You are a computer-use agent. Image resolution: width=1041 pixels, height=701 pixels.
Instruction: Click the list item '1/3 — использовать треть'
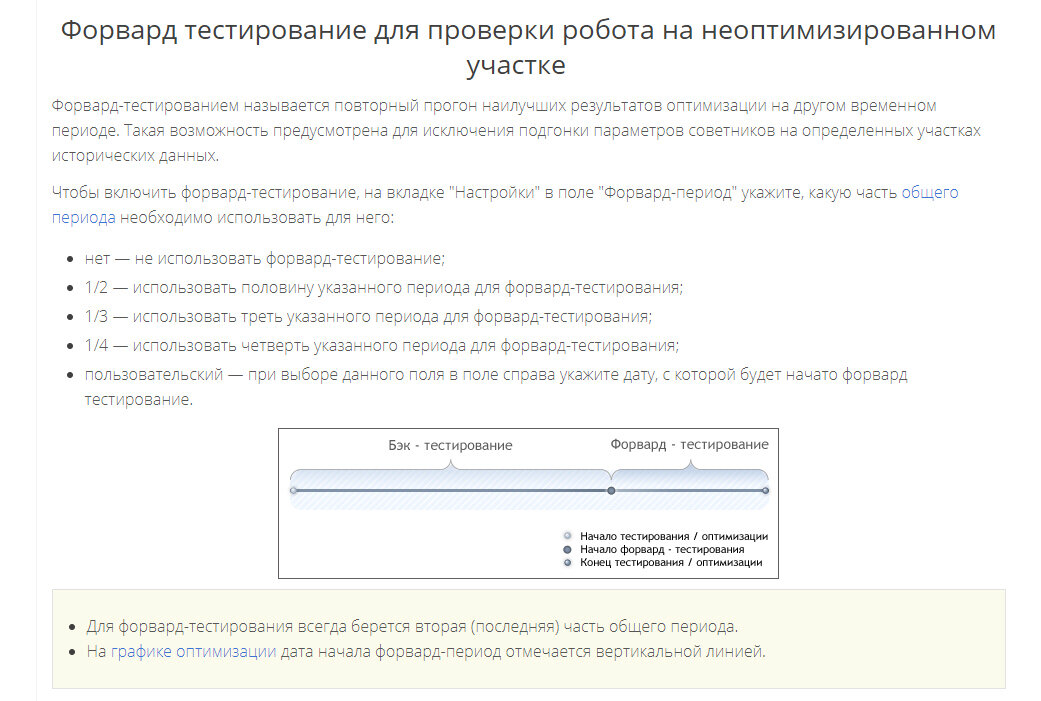tap(368, 317)
